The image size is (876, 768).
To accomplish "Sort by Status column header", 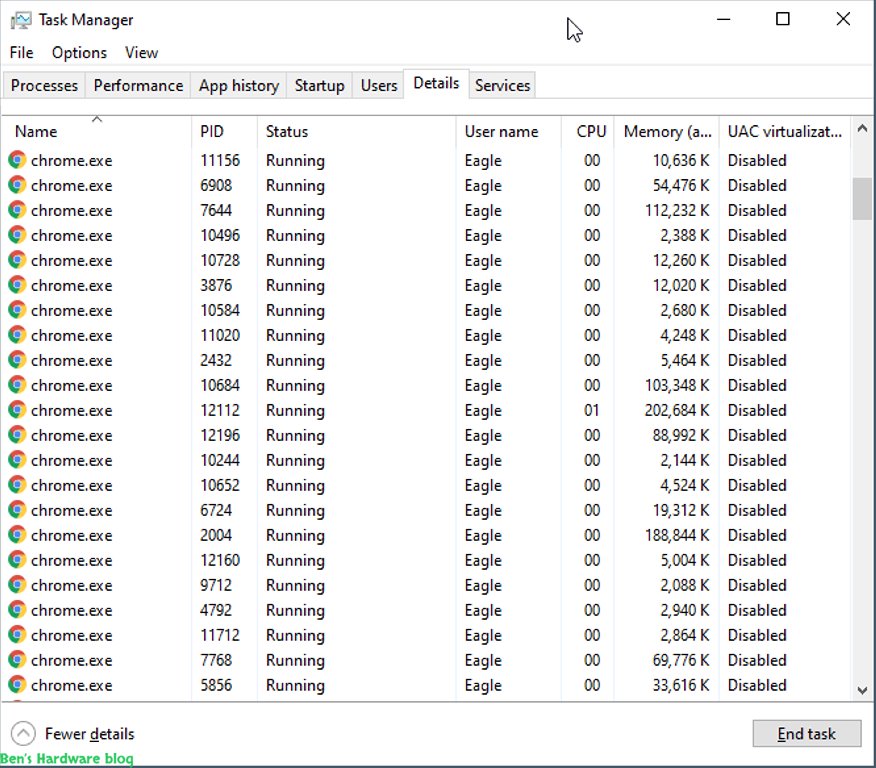I will pyautogui.click(x=356, y=131).
